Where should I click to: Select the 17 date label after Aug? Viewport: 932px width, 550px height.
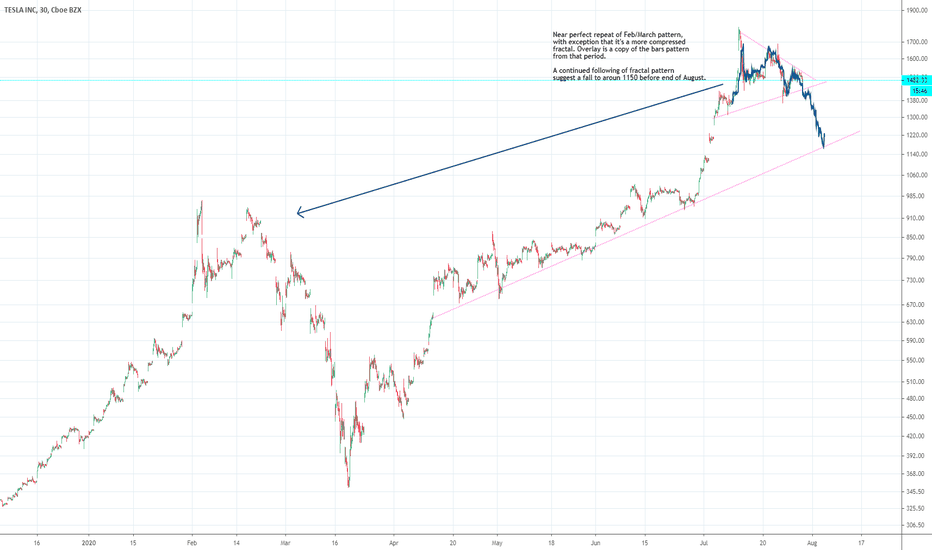[861, 543]
